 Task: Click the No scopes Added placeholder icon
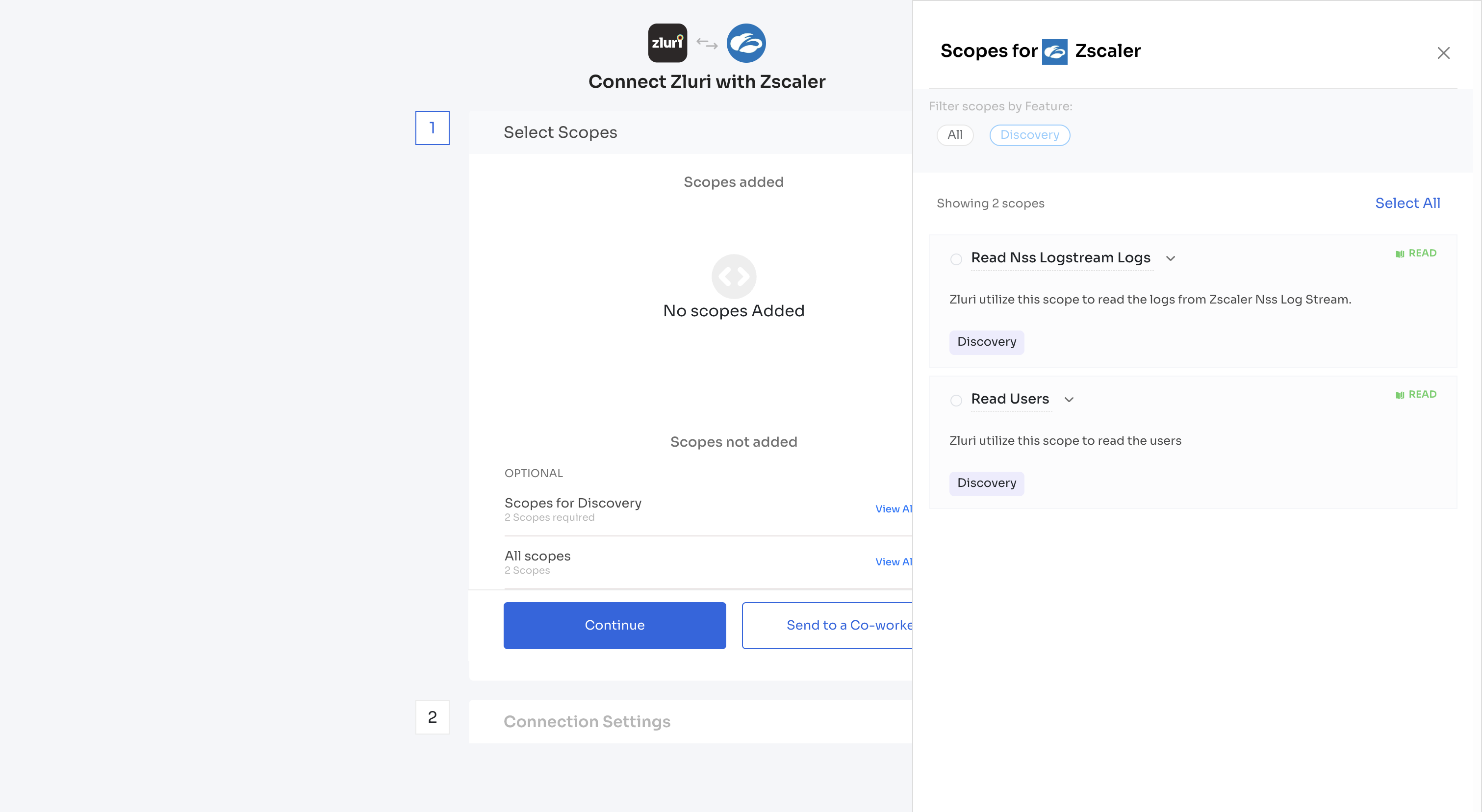(734, 277)
